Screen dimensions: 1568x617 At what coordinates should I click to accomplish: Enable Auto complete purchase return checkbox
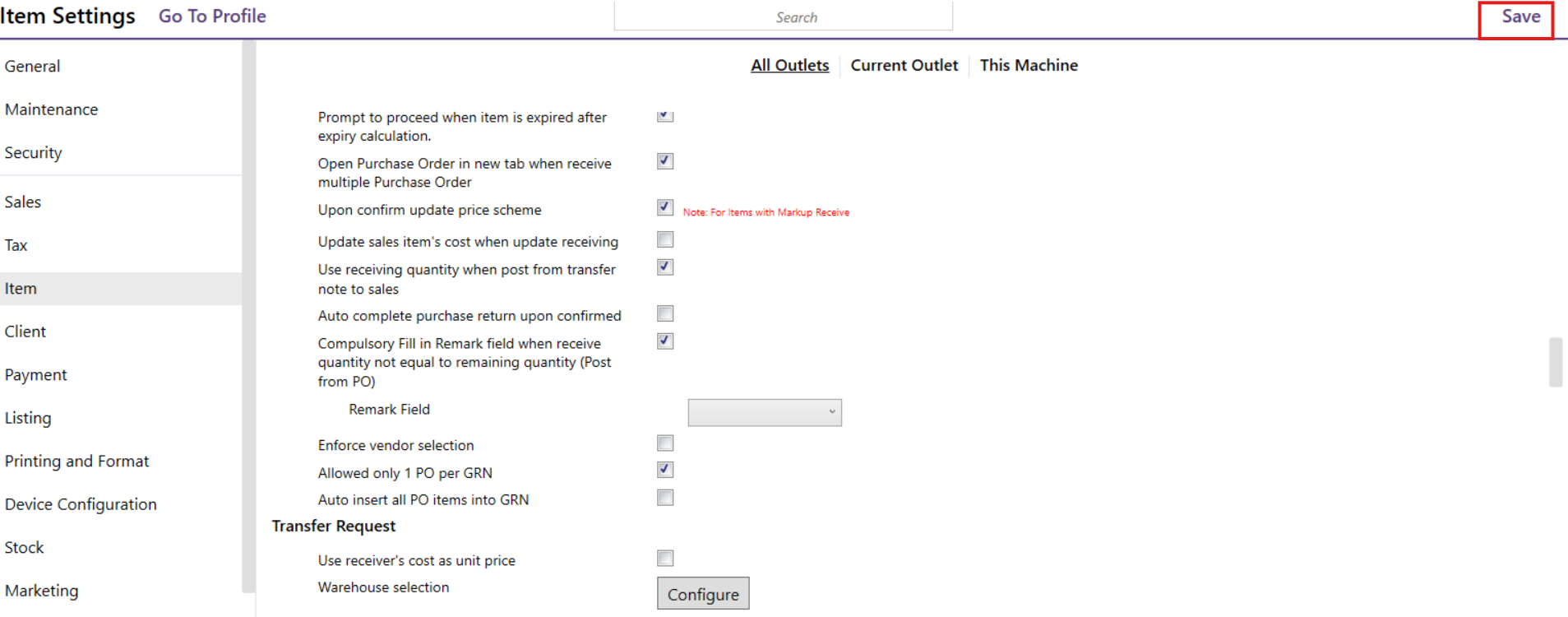click(665, 313)
